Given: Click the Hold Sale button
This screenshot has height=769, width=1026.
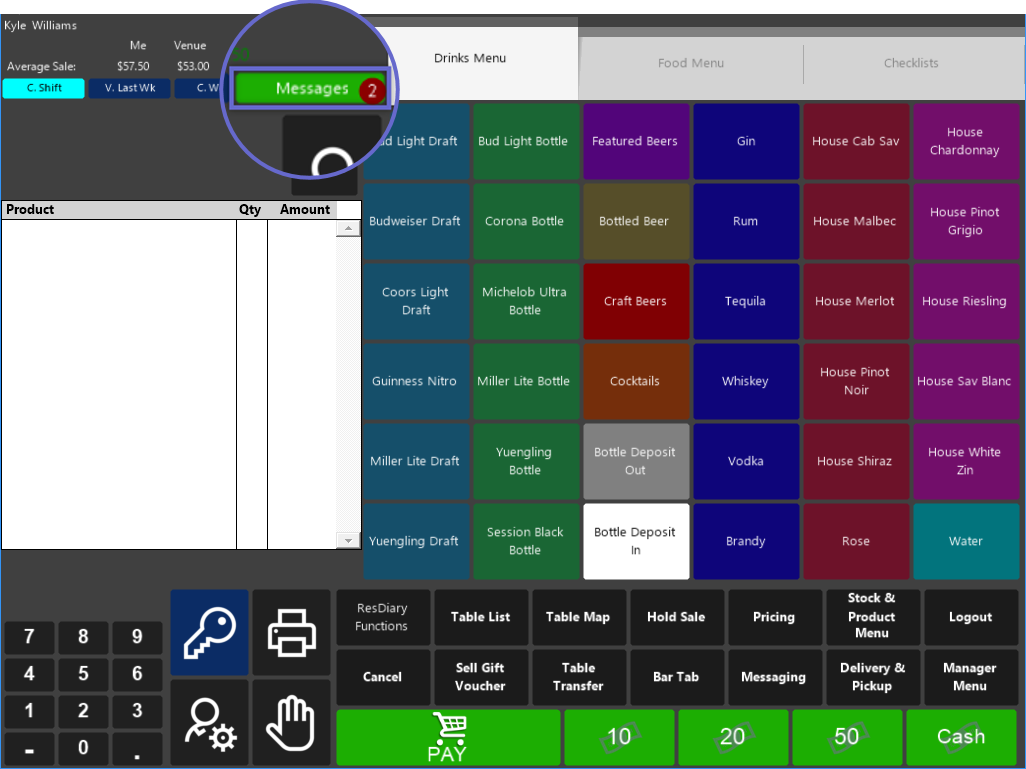Looking at the screenshot, I should (x=675, y=617).
